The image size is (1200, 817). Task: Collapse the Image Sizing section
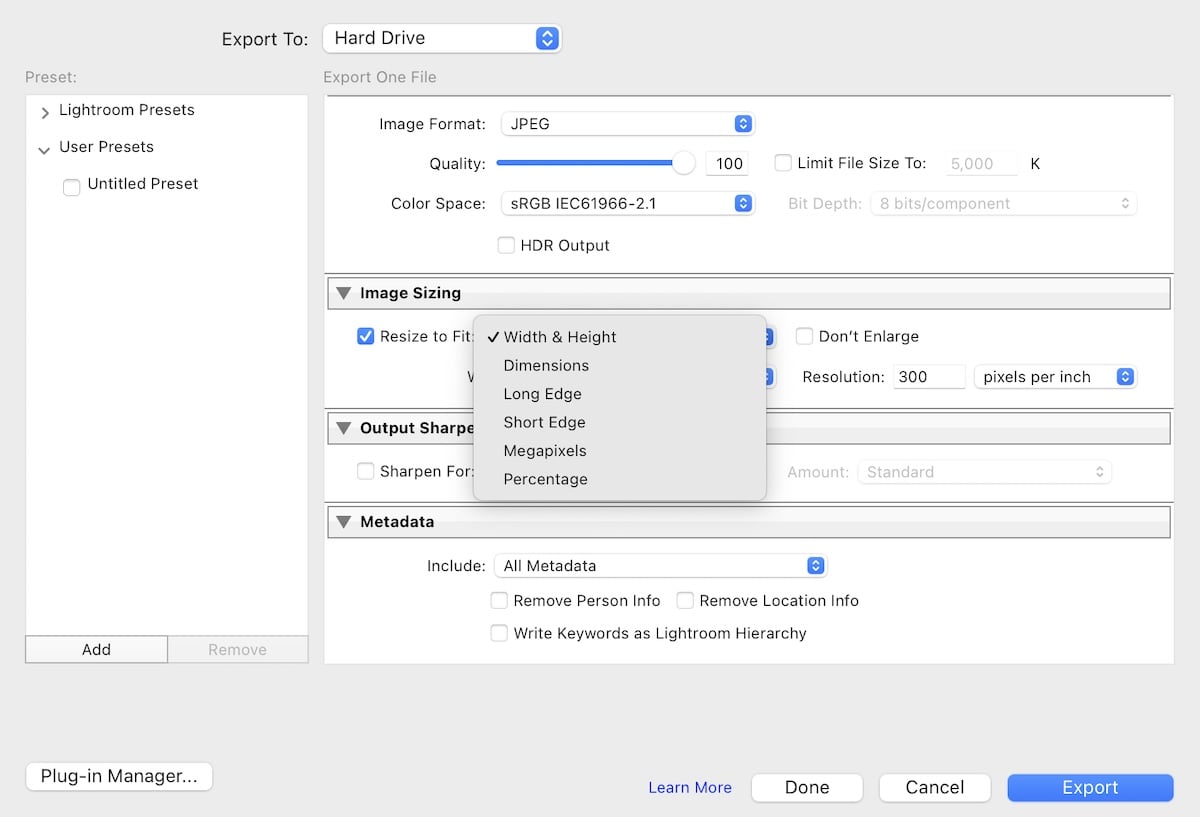(344, 293)
